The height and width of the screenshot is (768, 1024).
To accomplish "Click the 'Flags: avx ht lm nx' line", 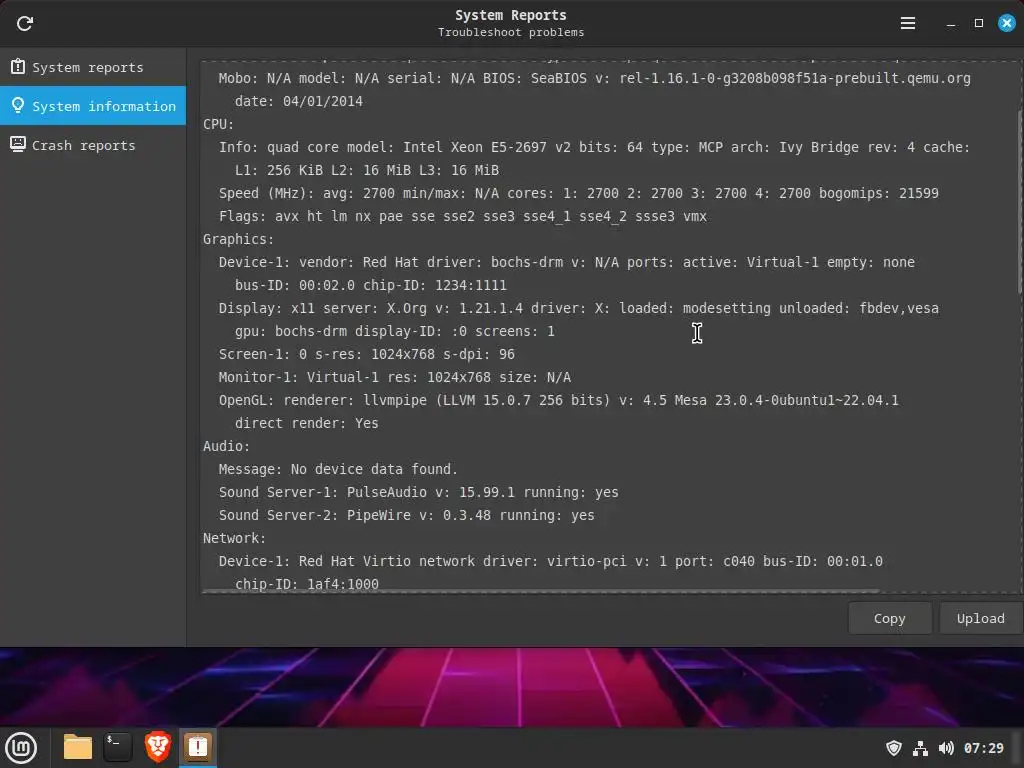I will click(x=462, y=216).
